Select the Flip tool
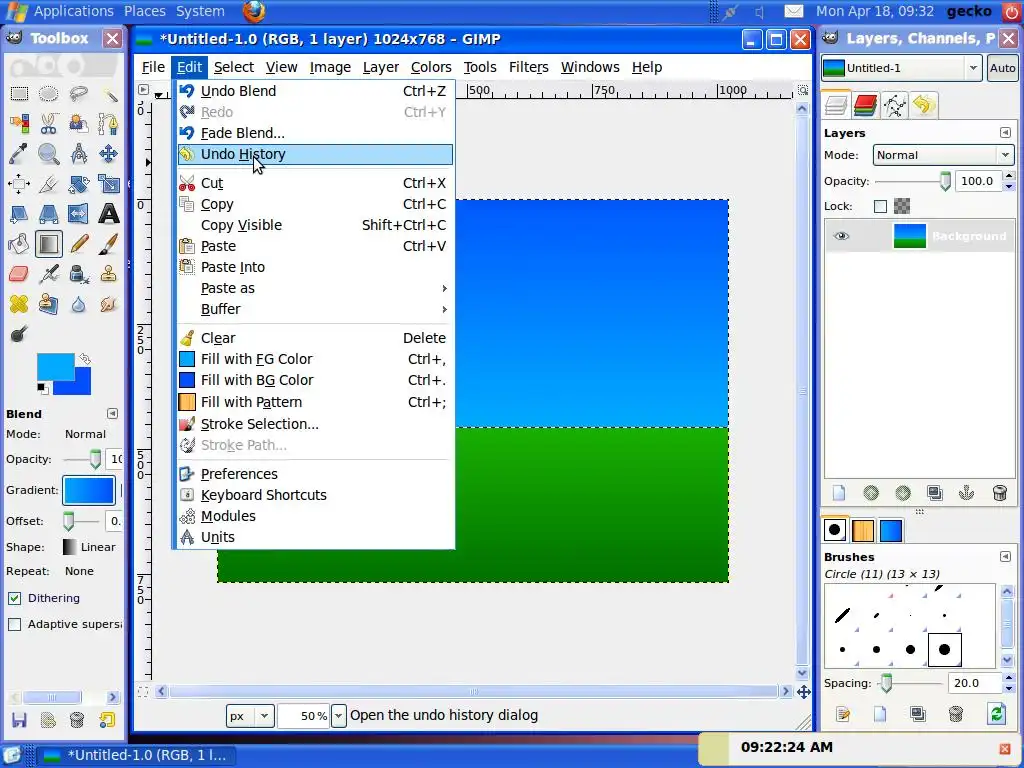This screenshot has width=1024, height=768. point(78,214)
